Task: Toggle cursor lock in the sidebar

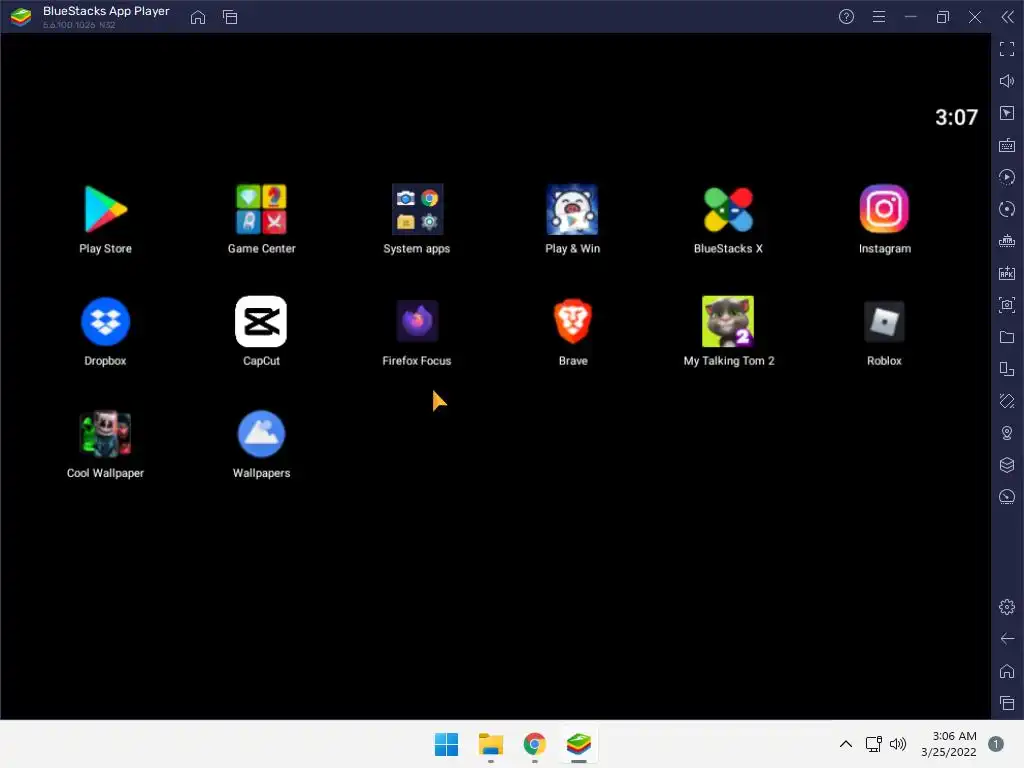Action: pyautogui.click(x=1007, y=113)
